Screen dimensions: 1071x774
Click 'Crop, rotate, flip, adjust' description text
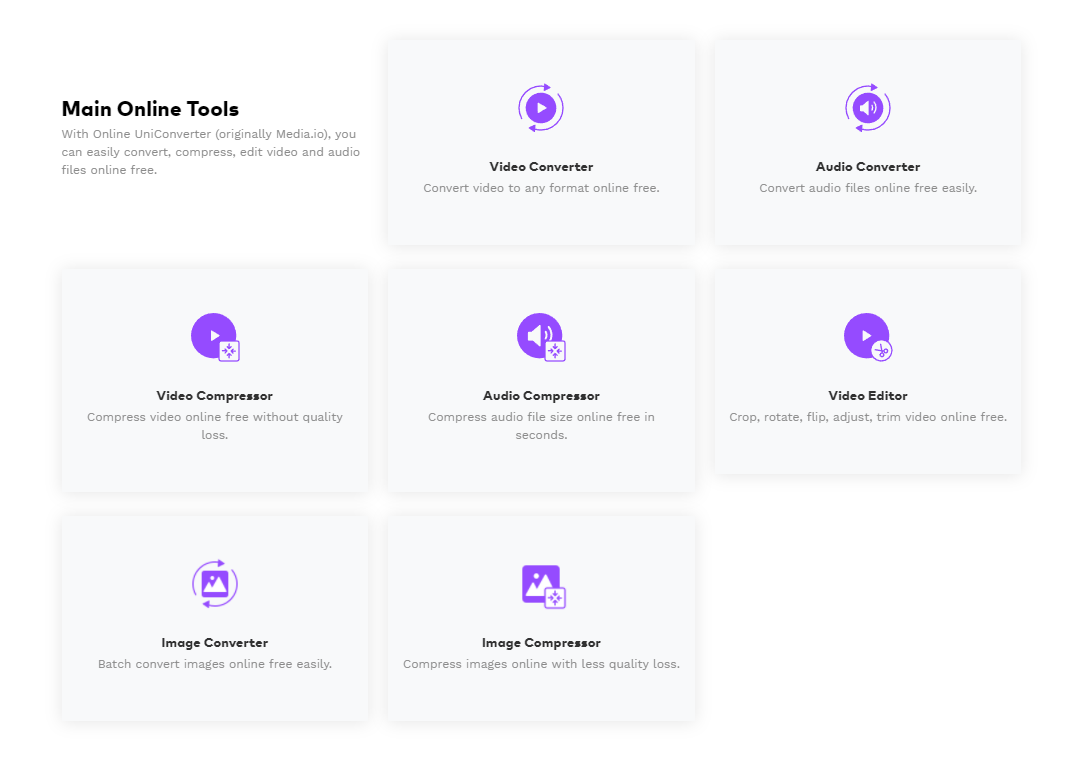click(x=867, y=417)
